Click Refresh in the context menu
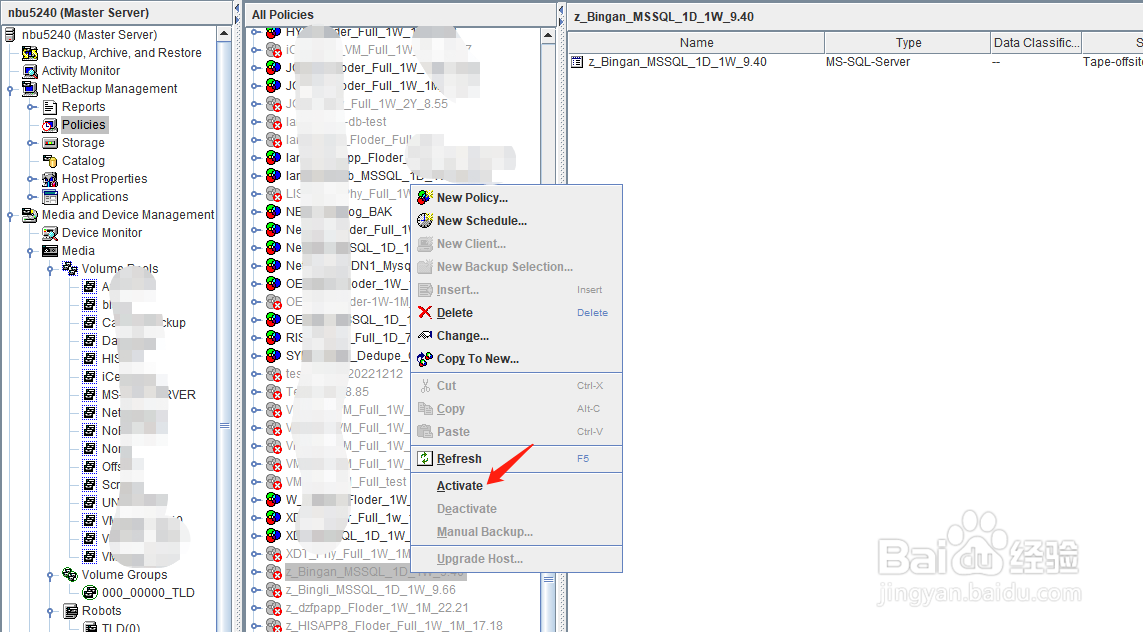The image size is (1143, 632). 459,459
